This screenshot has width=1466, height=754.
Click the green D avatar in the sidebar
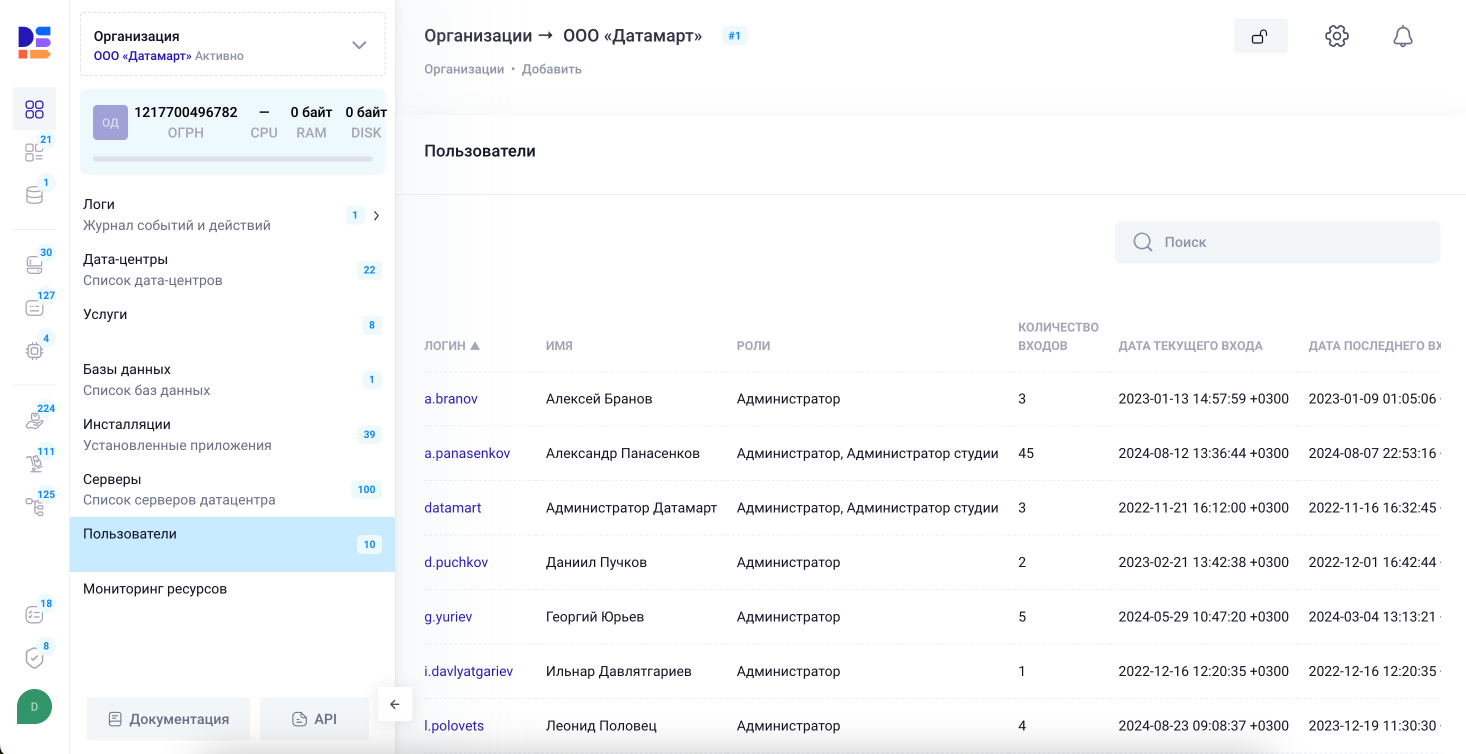coord(33,707)
